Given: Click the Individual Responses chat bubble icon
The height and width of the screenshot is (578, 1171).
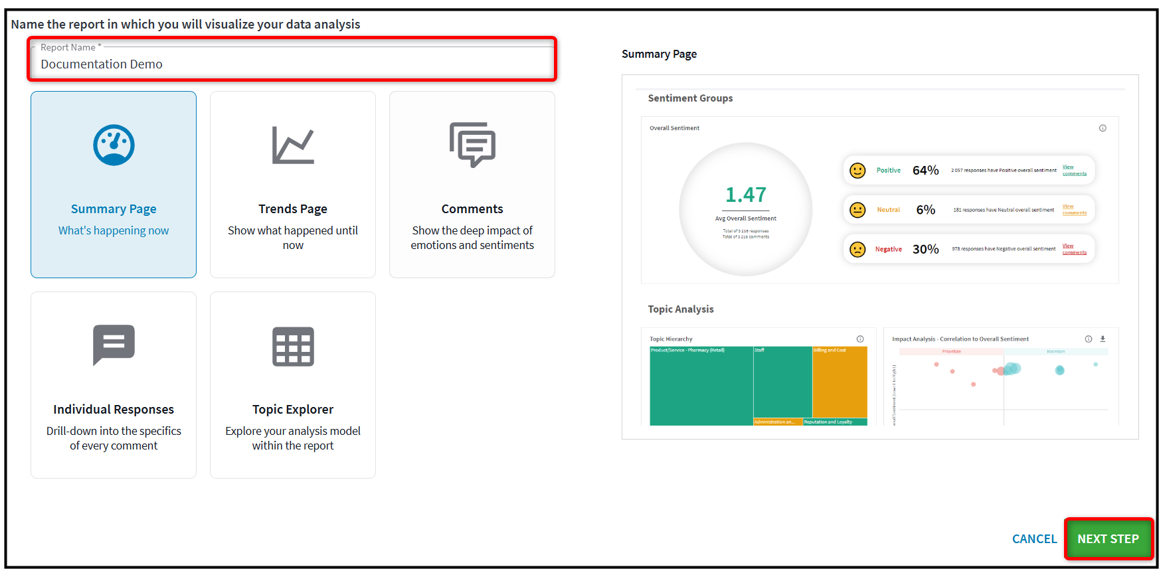Looking at the screenshot, I should tap(113, 344).
